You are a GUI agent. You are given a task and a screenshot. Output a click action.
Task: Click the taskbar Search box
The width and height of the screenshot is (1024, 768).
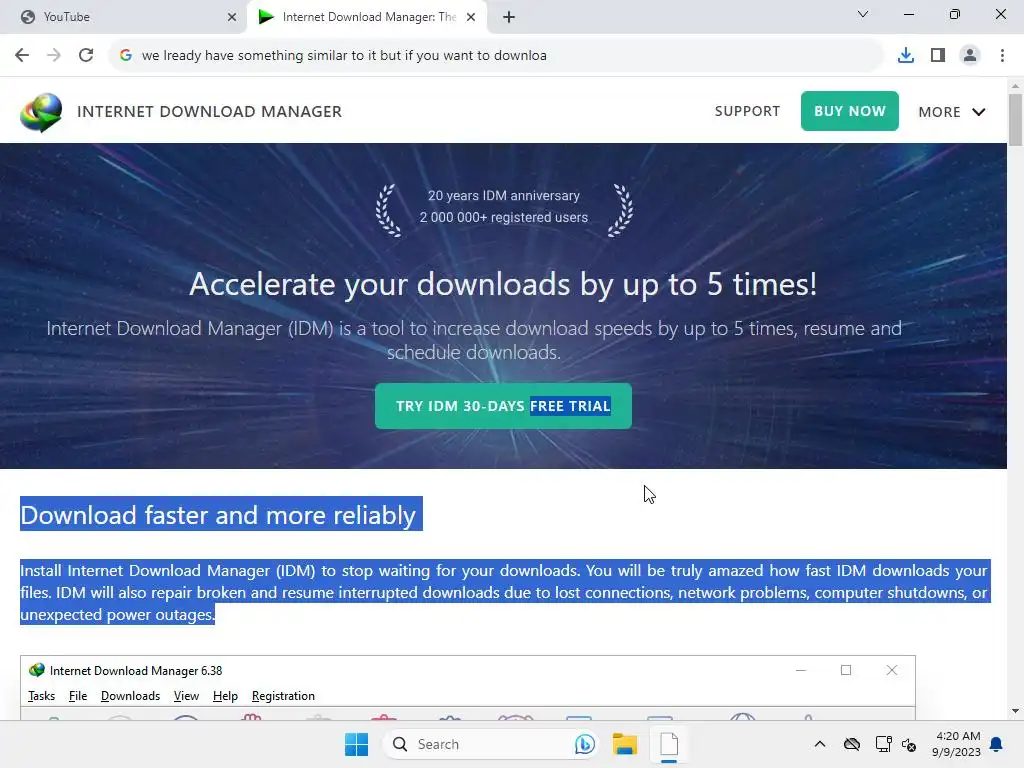(x=490, y=744)
